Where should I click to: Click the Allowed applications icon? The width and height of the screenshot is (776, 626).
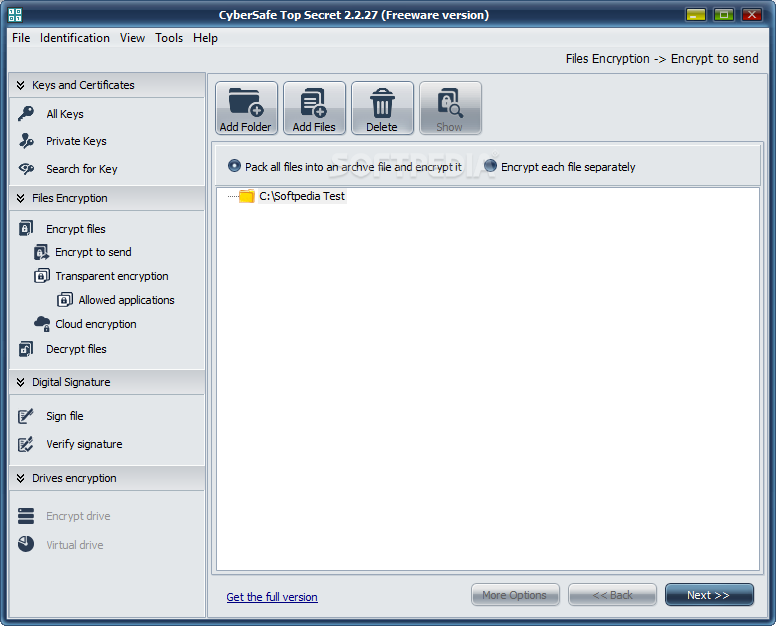(x=65, y=299)
